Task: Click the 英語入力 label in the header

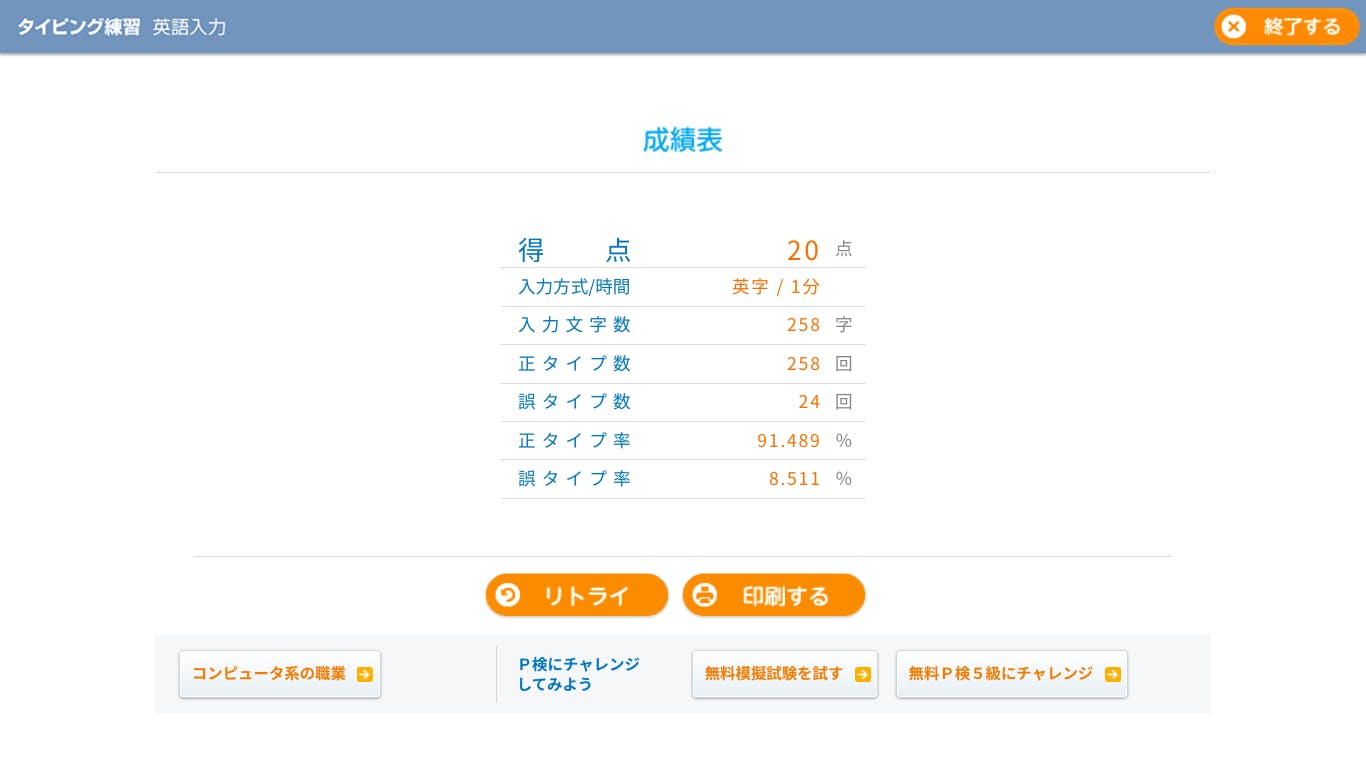Action: coord(189,27)
